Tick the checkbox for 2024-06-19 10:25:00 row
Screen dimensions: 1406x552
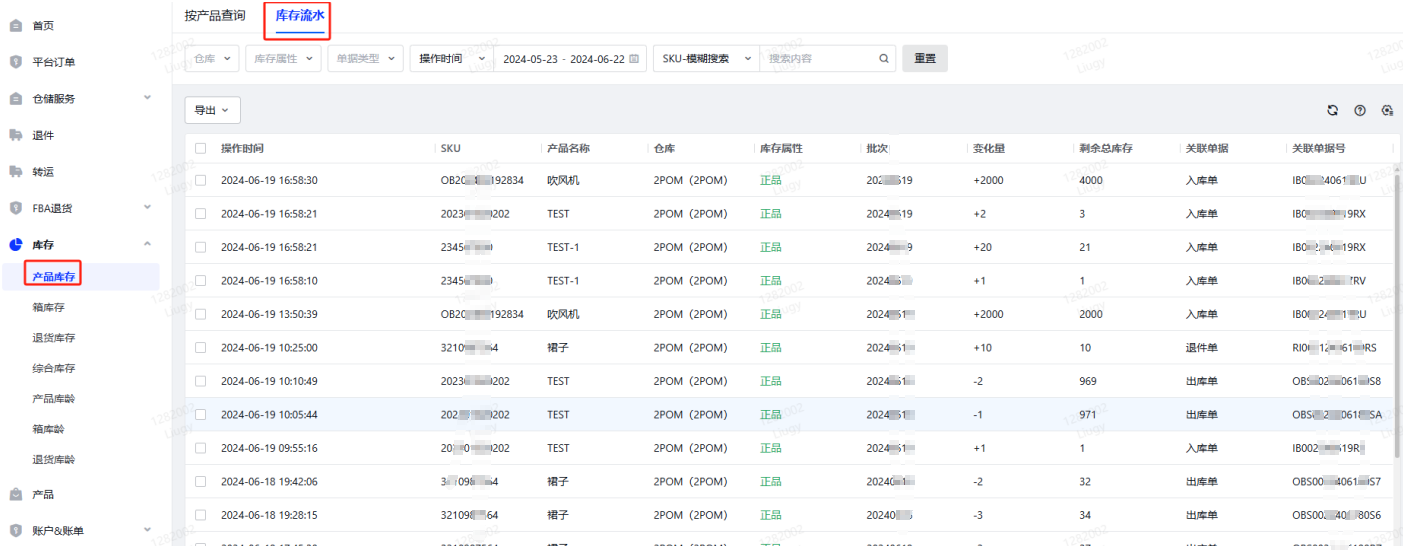[201, 348]
